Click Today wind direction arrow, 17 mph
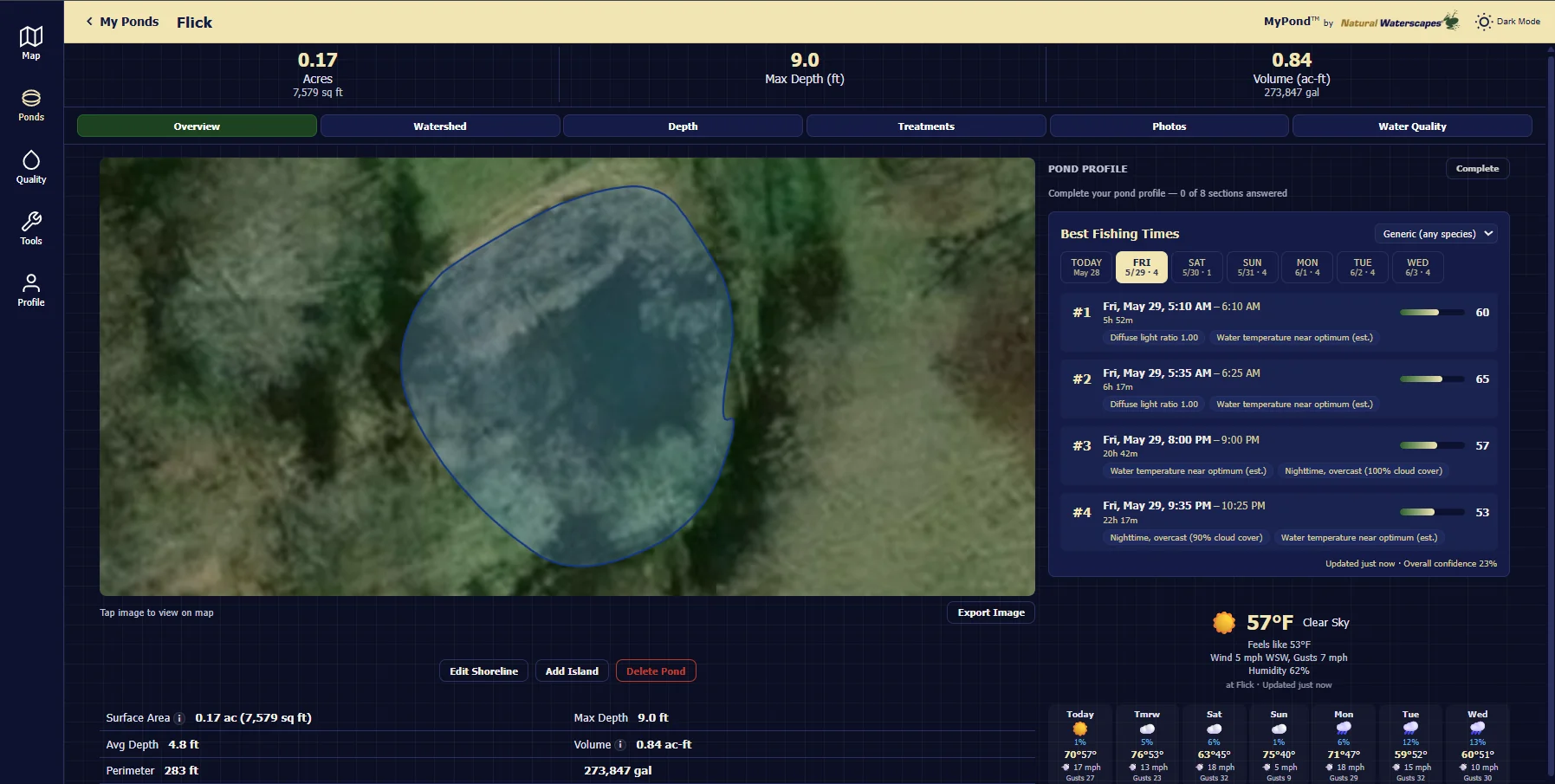The width and height of the screenshot is (1555, 784). point(1066,768)
